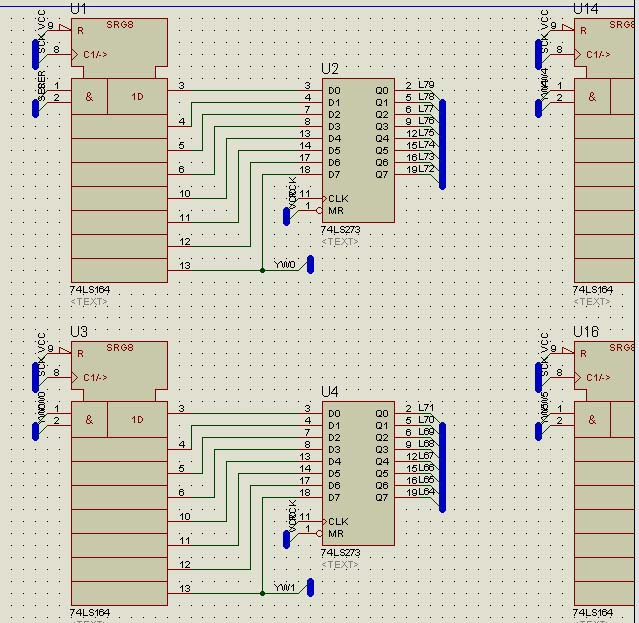Select the YW1 terminal icon
This screenshot has height=623, width=639.
[x=310, y=587]
